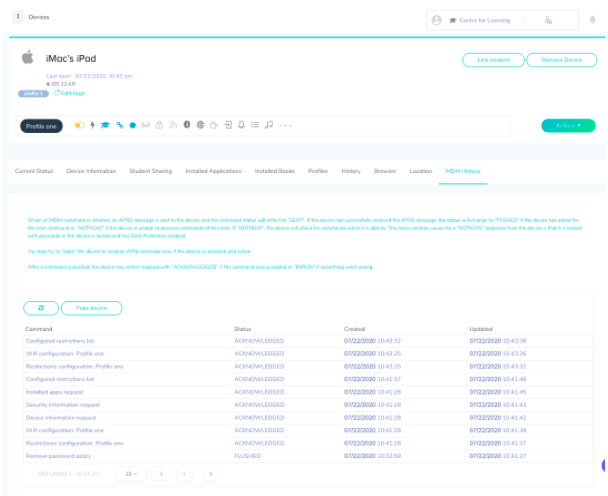The height and width of the screenshot is (496, 608).
Task: Click Installed apps request command row
Action: (x=55, y=392)
